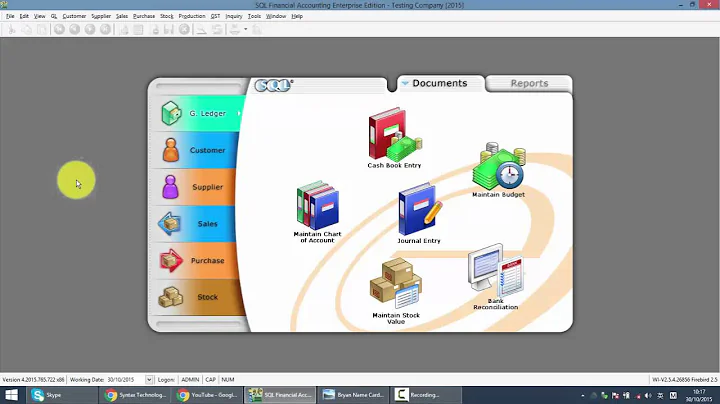Click ADMIN logon in status bar
The image size is (720, 404).
(190, 380)
